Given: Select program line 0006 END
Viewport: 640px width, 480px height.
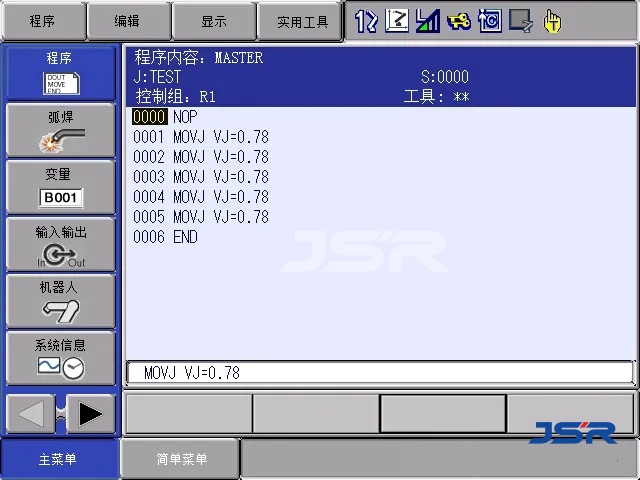Looking at the screenshot, I should pos(166,237).
